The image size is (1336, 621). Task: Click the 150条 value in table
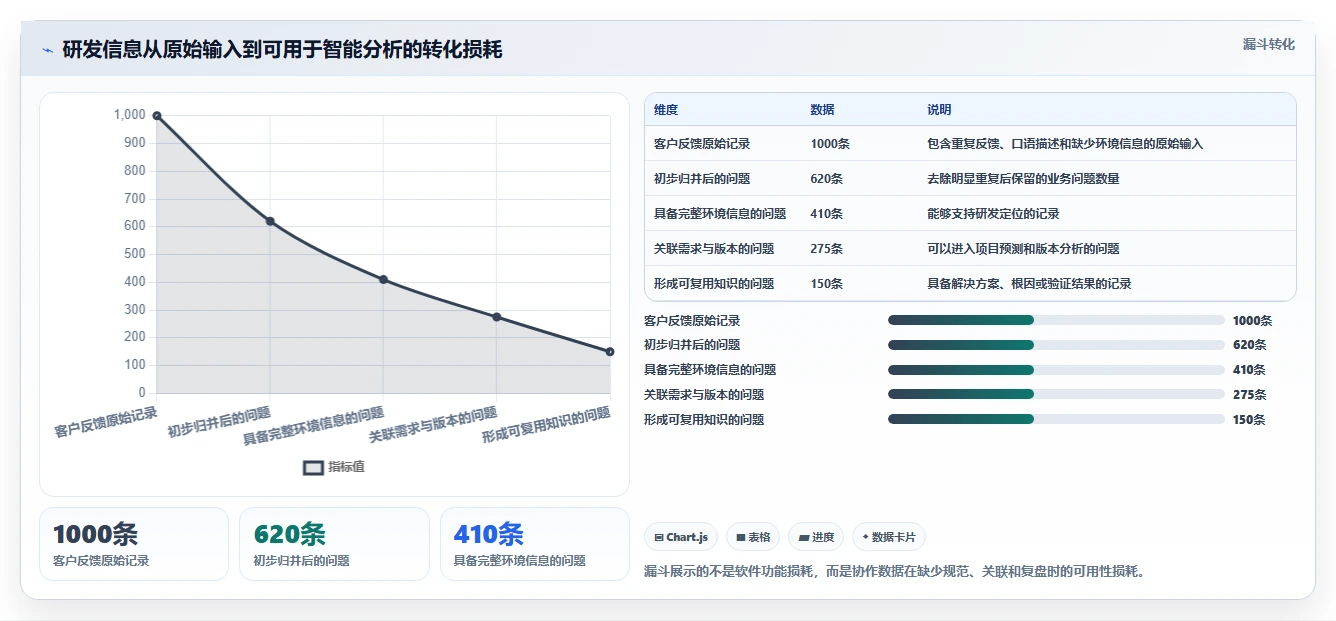[x=827, y=284]
